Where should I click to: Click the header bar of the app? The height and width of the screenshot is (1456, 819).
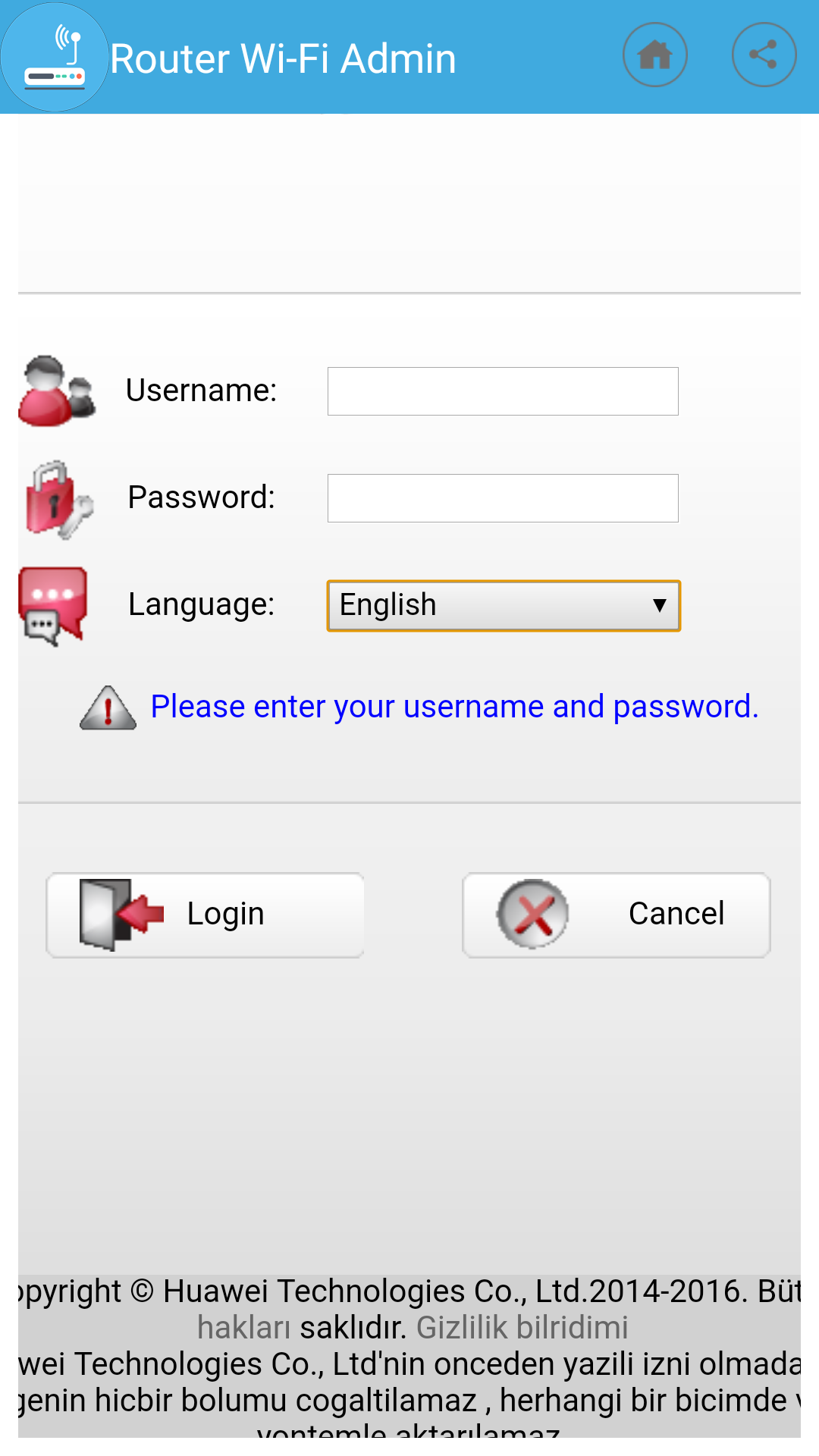pyautogui.click(x=409, y=55)
